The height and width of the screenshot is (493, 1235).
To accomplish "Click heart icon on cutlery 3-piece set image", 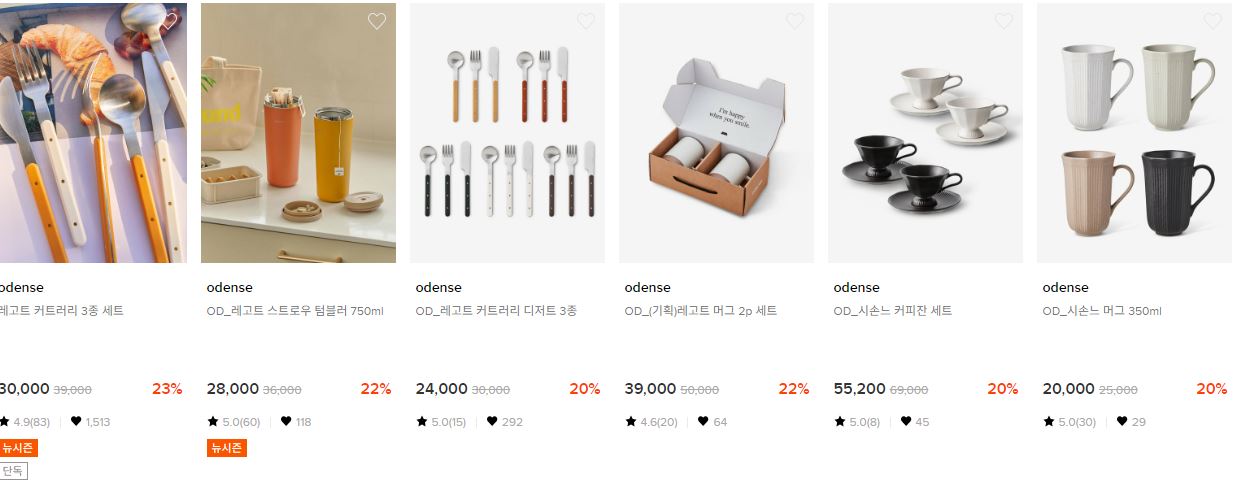I will tap(169, 21).
